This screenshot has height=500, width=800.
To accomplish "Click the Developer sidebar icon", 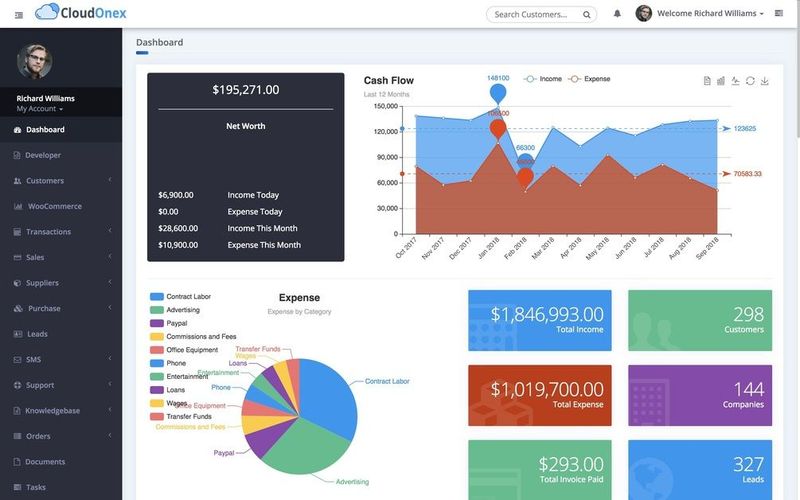I will tap(17, 155).
